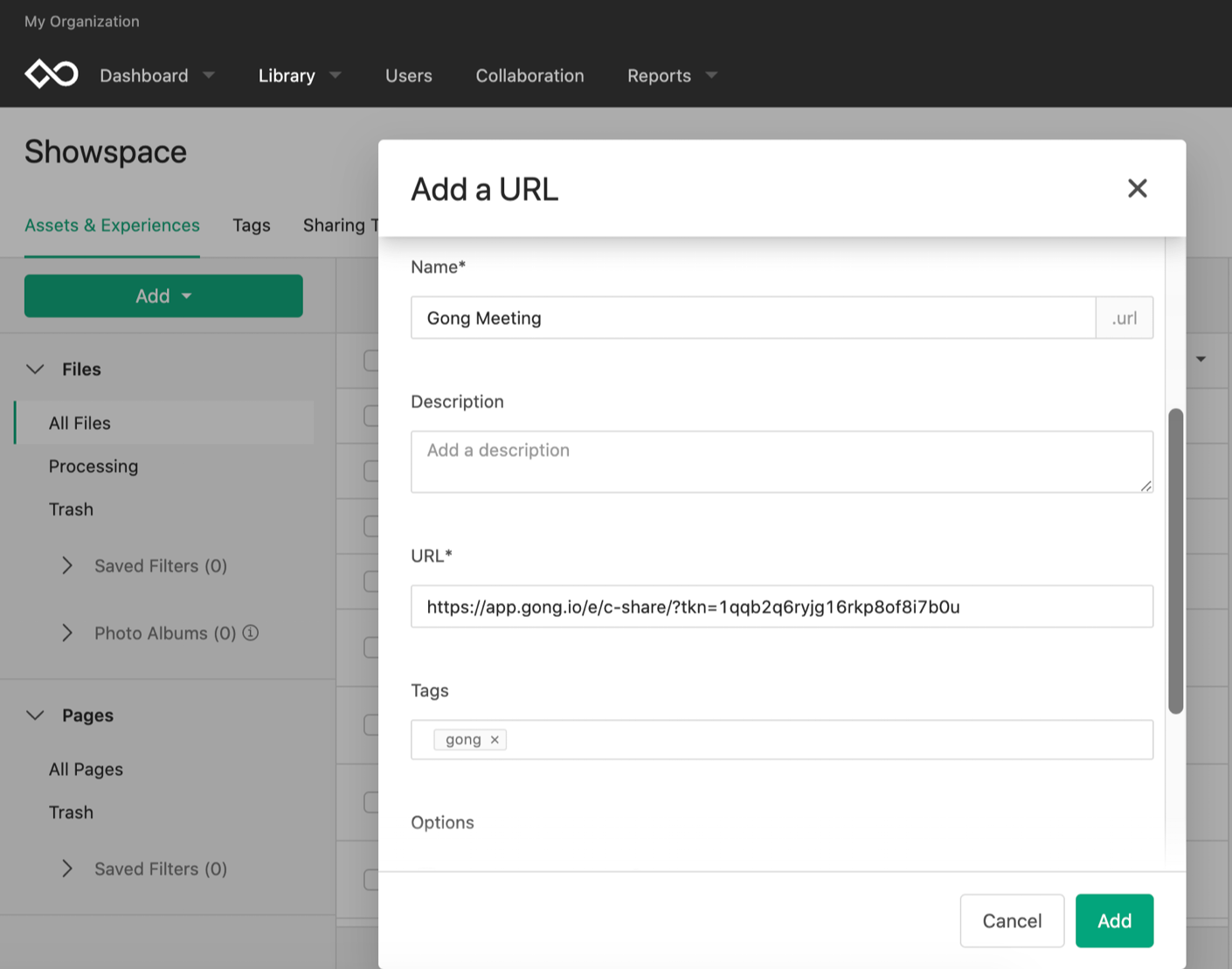Open Trash under Pages
This screenshot has width=1232, height=969.
click(x=71, y=812)
